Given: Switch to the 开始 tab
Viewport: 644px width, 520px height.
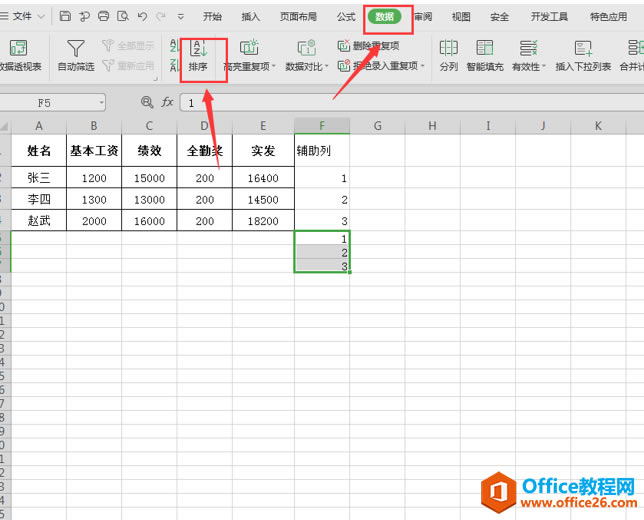Looking at the screenshot, I should click(212, 17).
